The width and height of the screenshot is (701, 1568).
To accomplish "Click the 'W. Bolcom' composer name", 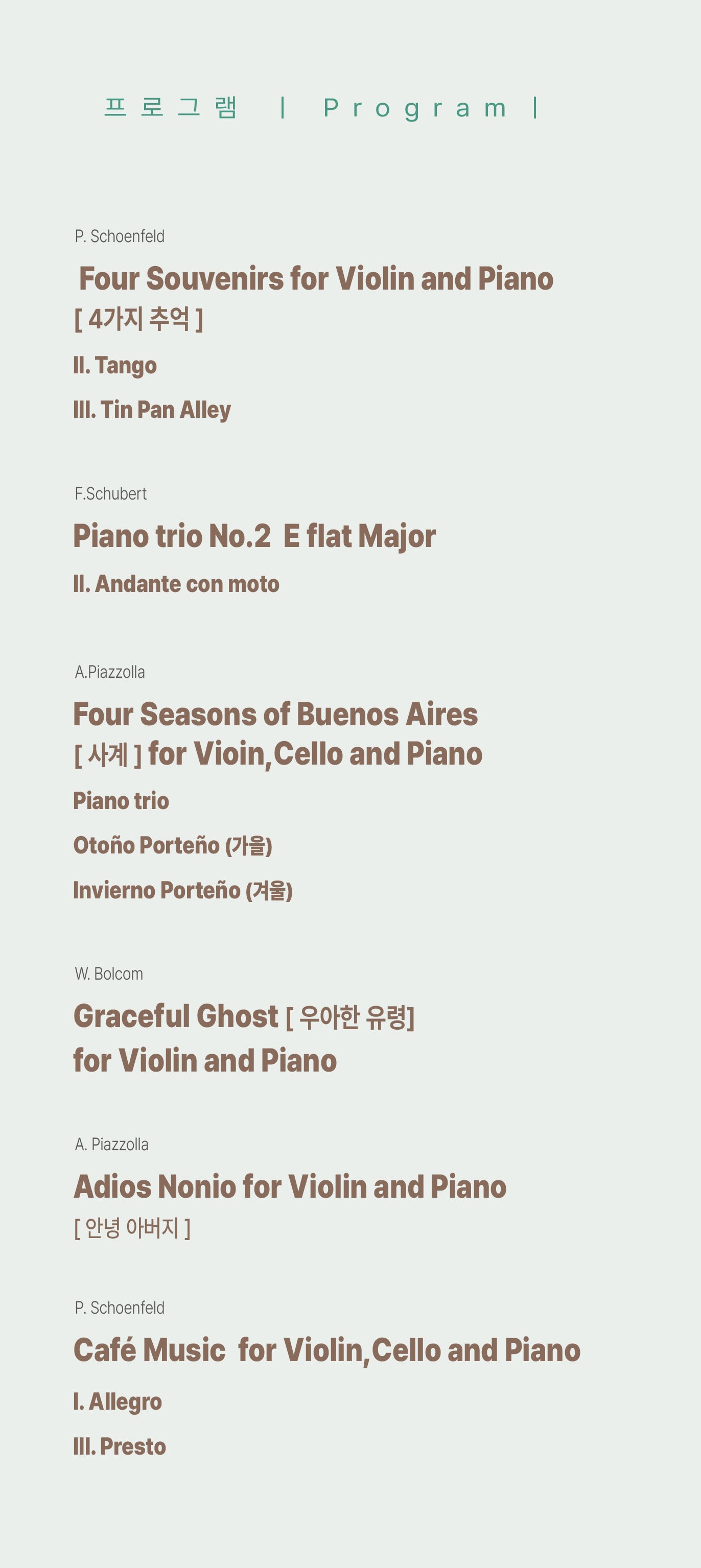I will (x=109, y=974).
